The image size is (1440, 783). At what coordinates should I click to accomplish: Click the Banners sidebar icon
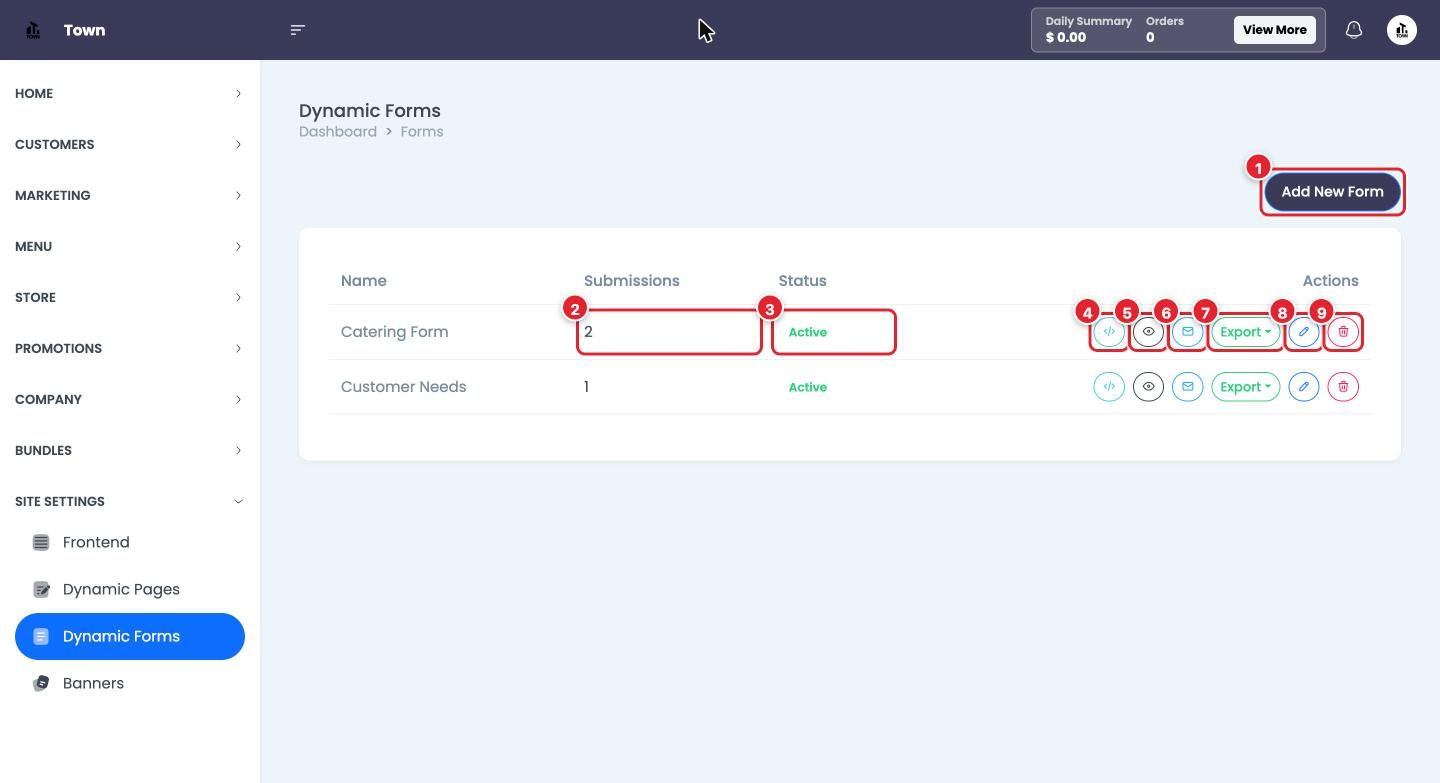pos(41,683)
